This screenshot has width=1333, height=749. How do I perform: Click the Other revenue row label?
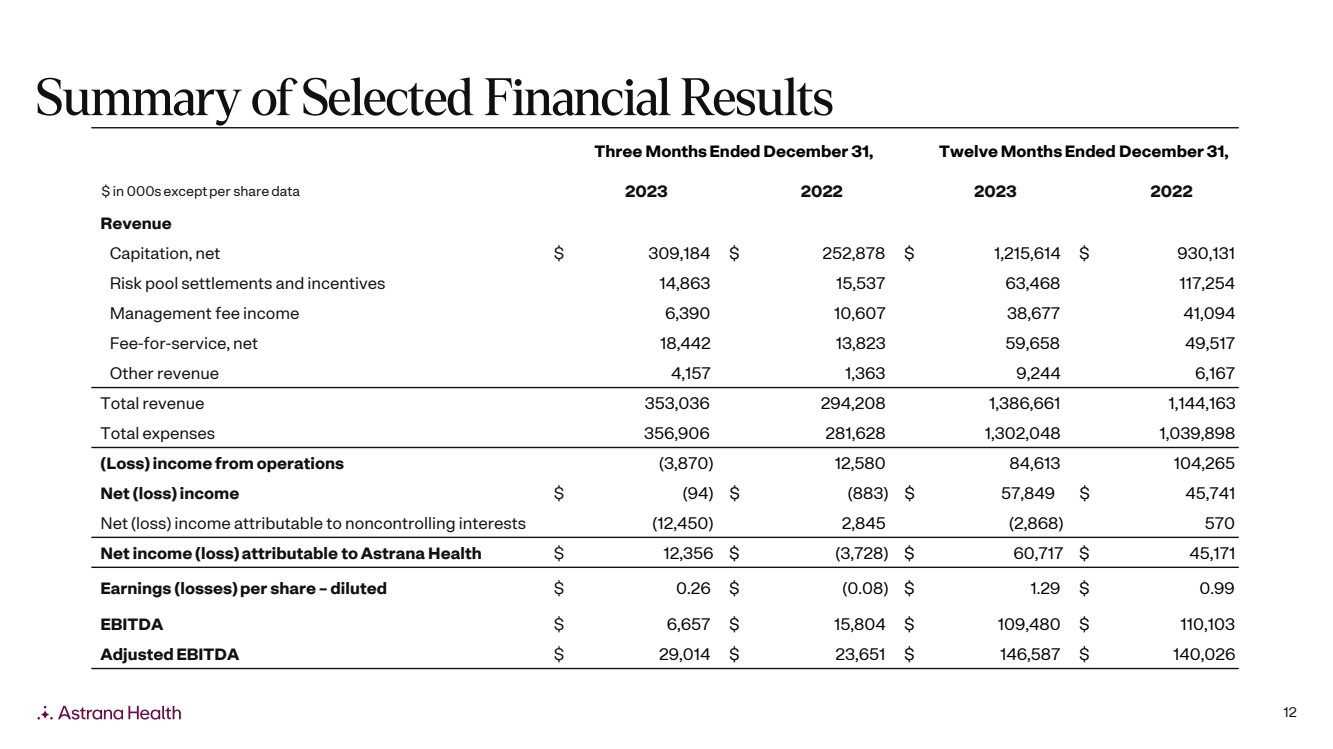[164, 374]
